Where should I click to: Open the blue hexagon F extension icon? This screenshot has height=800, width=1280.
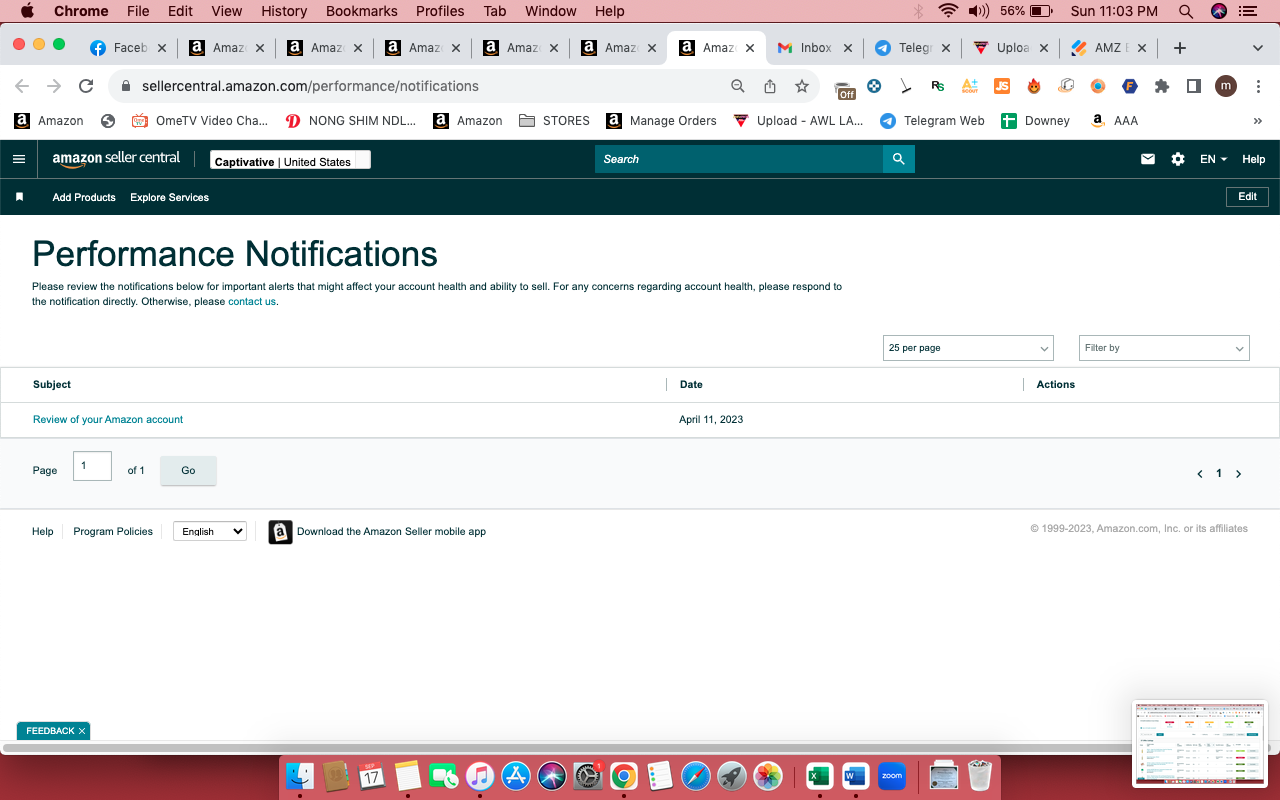coord(1130,86)
